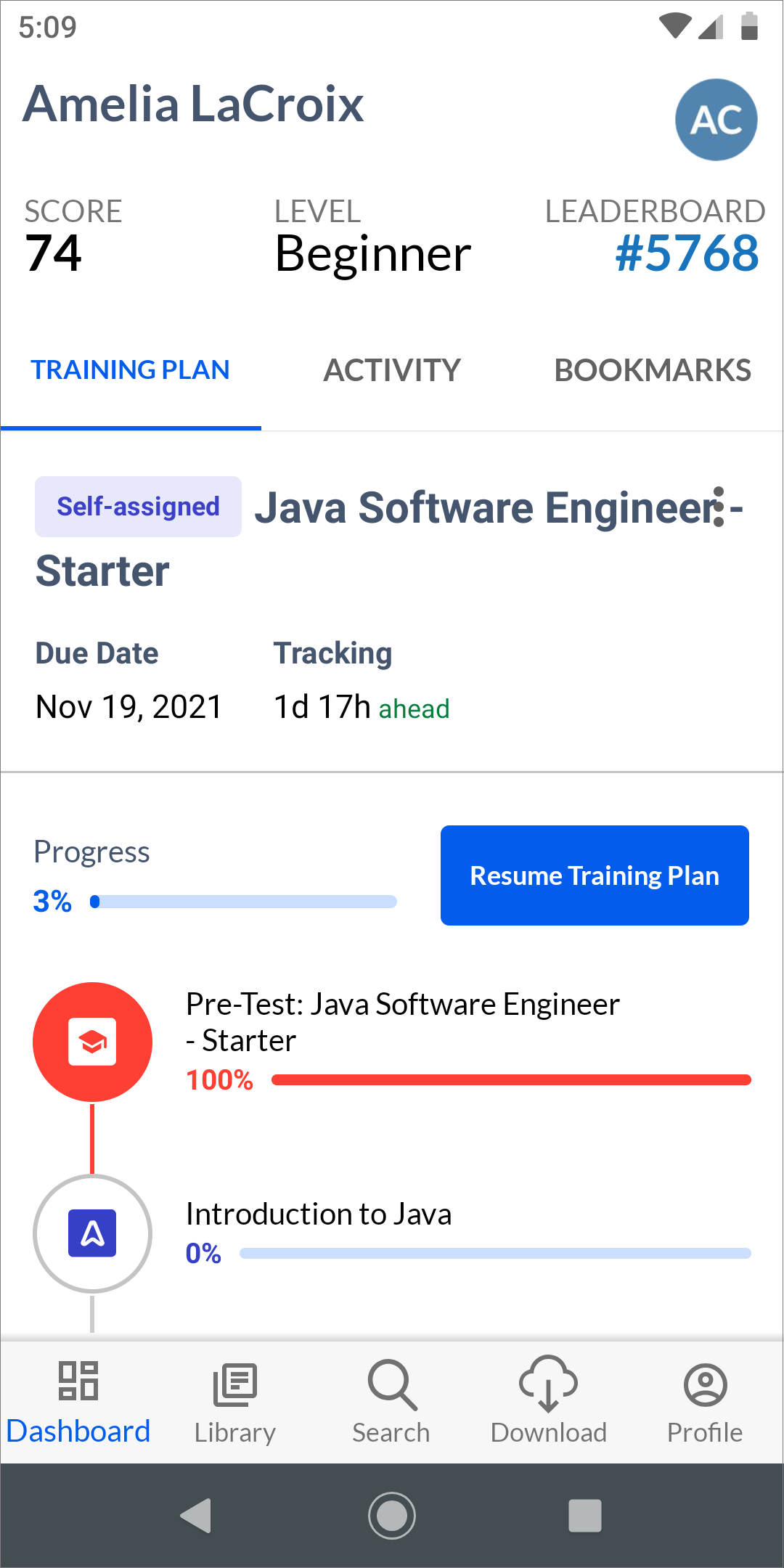Image resolution: width=784 pixels, height=1568 pixels.
Task: Tap the Introduction to Java course icon
Action: [92, 1233]
